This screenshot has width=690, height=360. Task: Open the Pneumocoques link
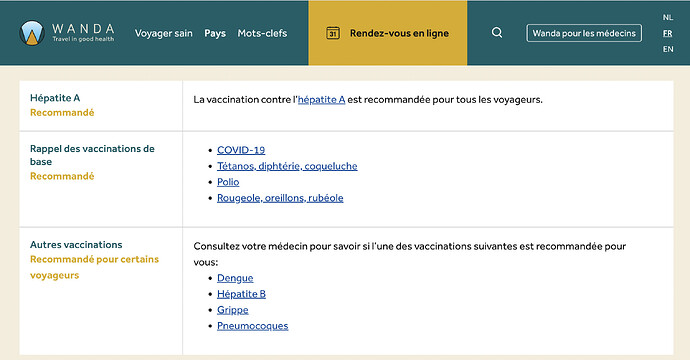[253, 326]
